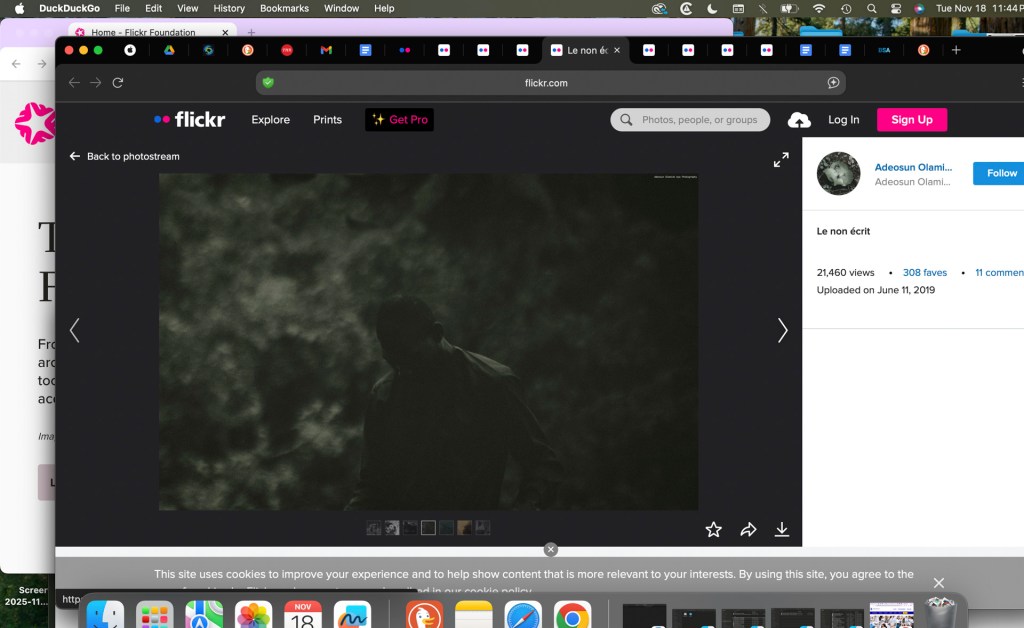
Task: Open the History menu in menu bar
Action: tap(229, 8)
